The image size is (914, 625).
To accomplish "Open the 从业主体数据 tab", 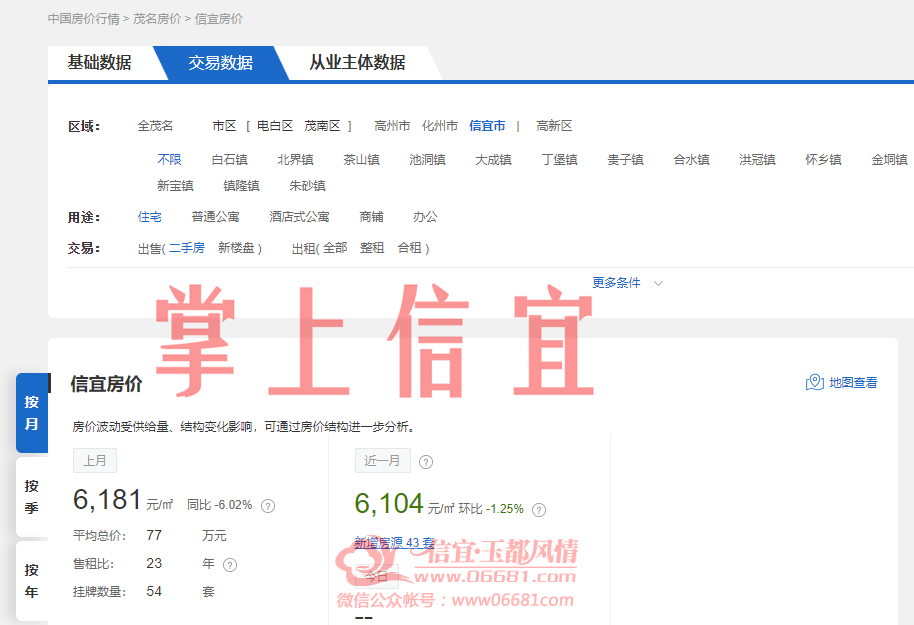I will [357, 62].
